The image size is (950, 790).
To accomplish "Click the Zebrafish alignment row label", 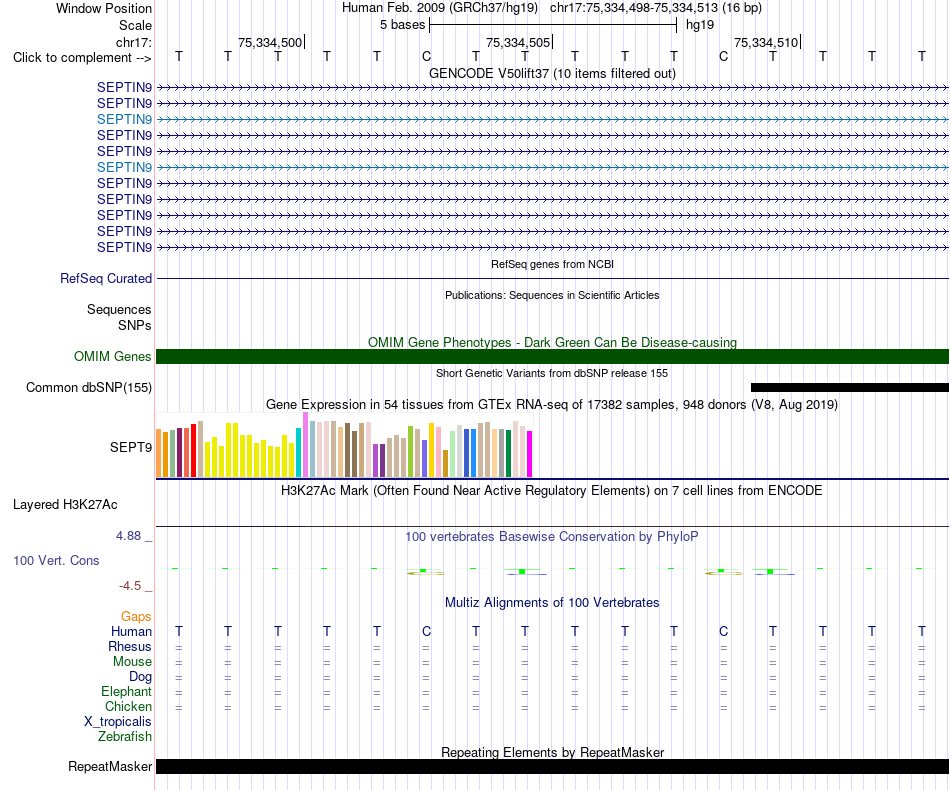I will [125, 736].
